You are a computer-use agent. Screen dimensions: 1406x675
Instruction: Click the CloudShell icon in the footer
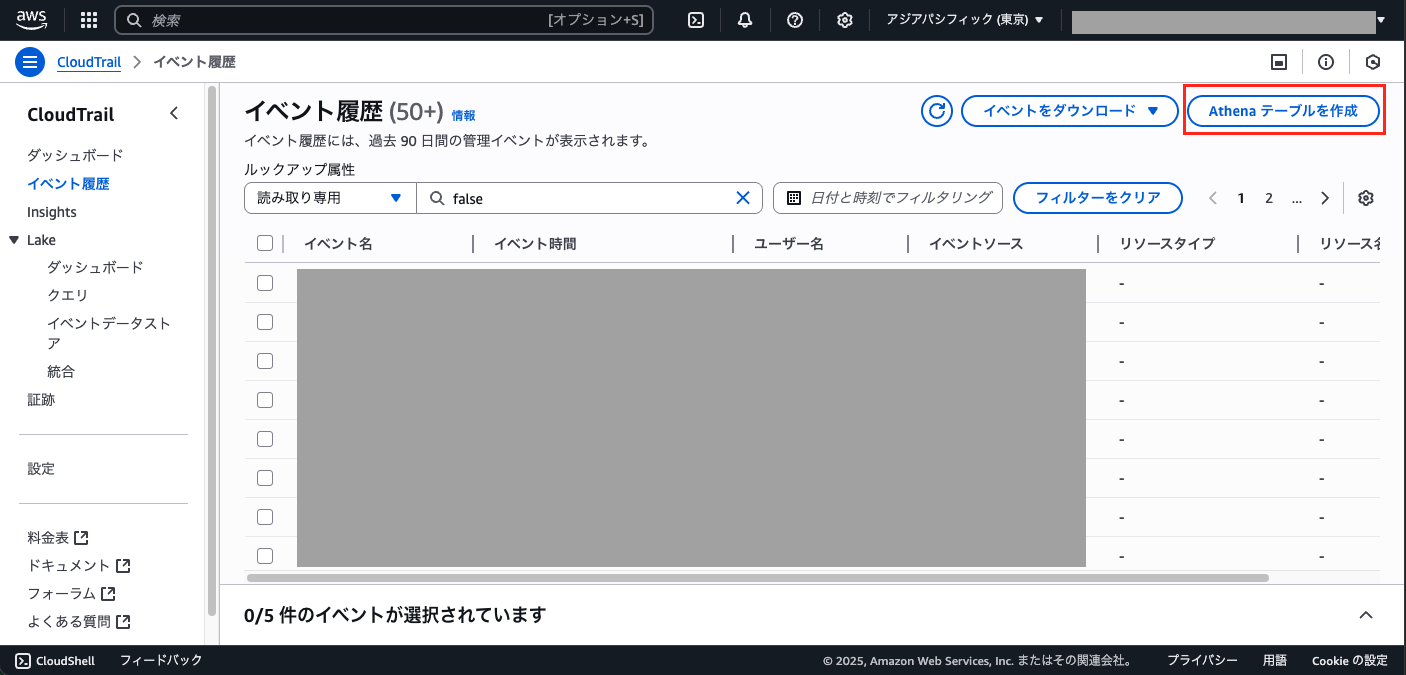point(23,660)
